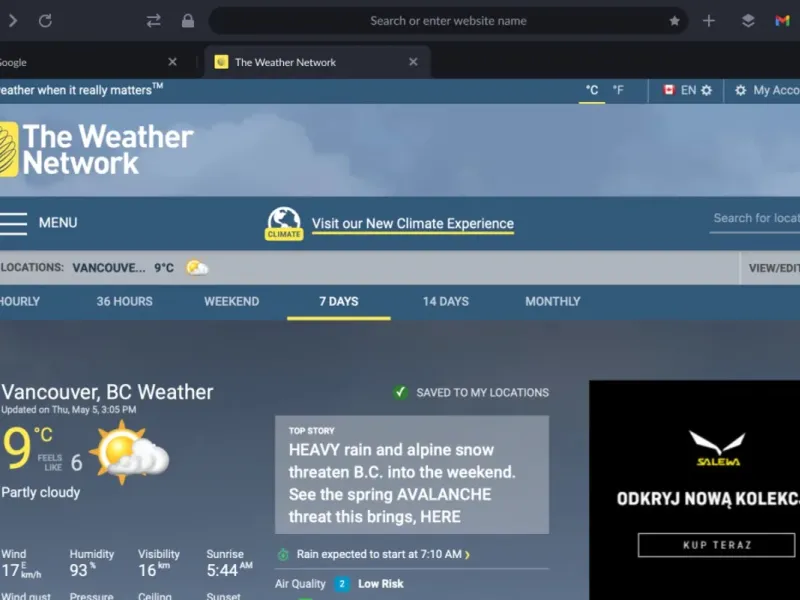Open the MONTHLY forecast tab
800x600 pixels.
click(553, 302)
